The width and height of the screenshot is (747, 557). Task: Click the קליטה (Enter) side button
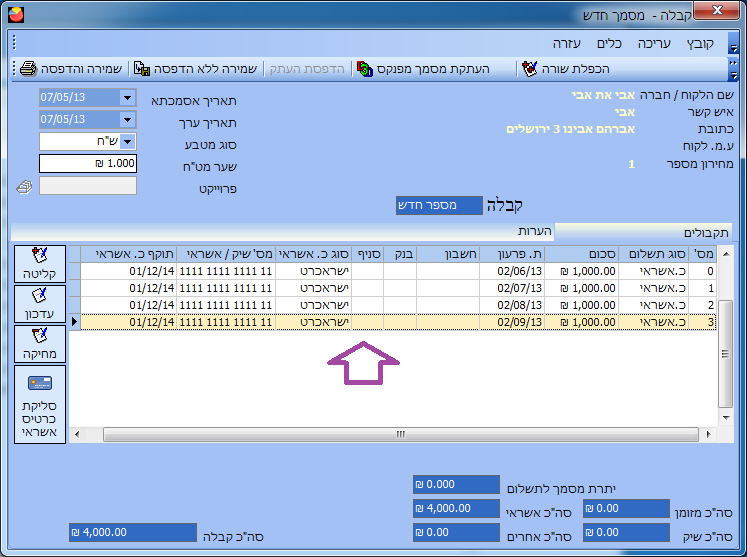pyautogui.click(x=40, y=264)
